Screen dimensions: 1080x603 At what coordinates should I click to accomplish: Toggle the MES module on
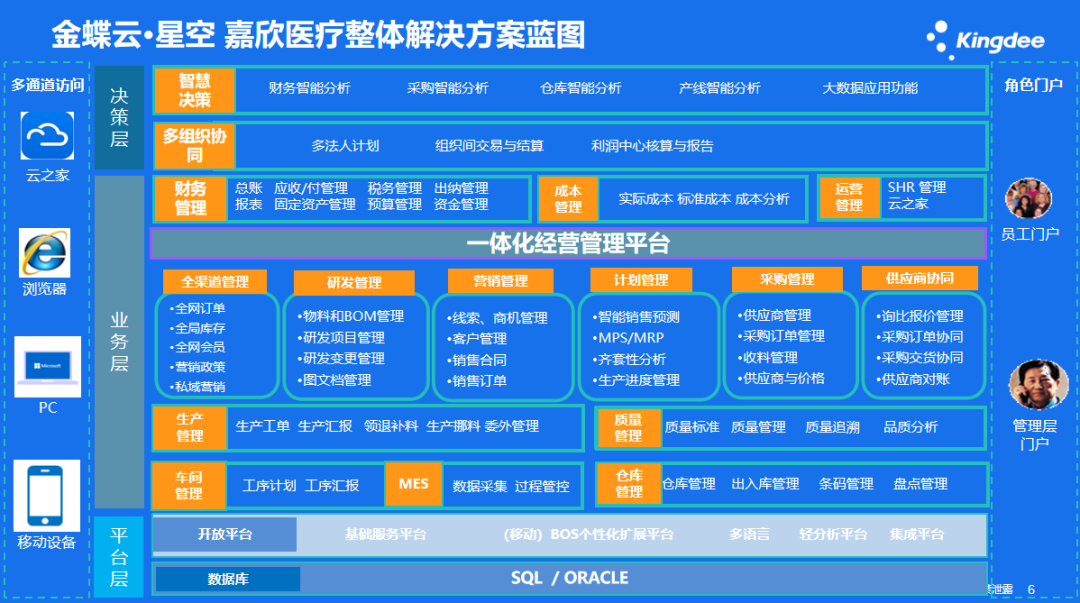pos(413,484)
